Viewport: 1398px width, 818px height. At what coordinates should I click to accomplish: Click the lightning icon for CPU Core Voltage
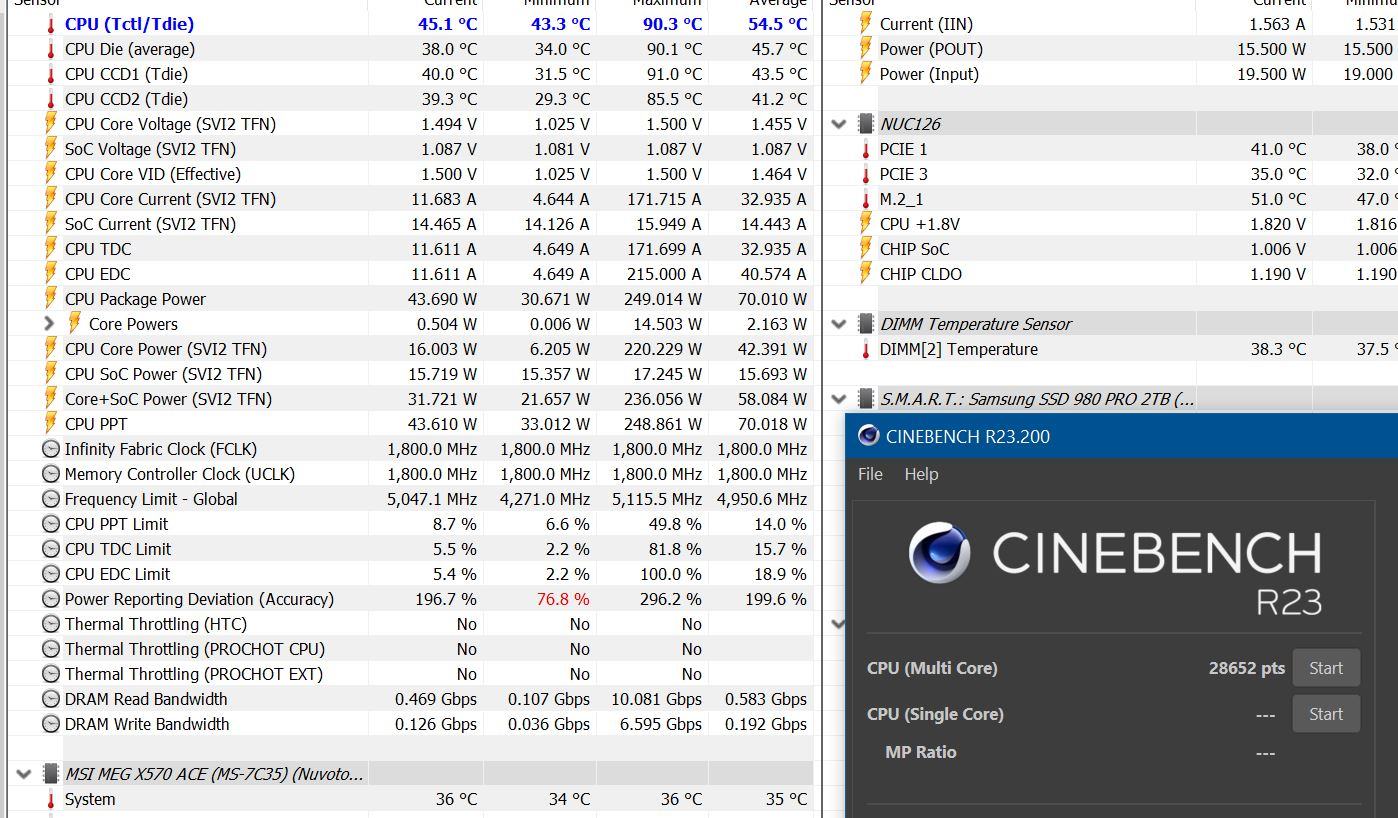coord(51,124)
